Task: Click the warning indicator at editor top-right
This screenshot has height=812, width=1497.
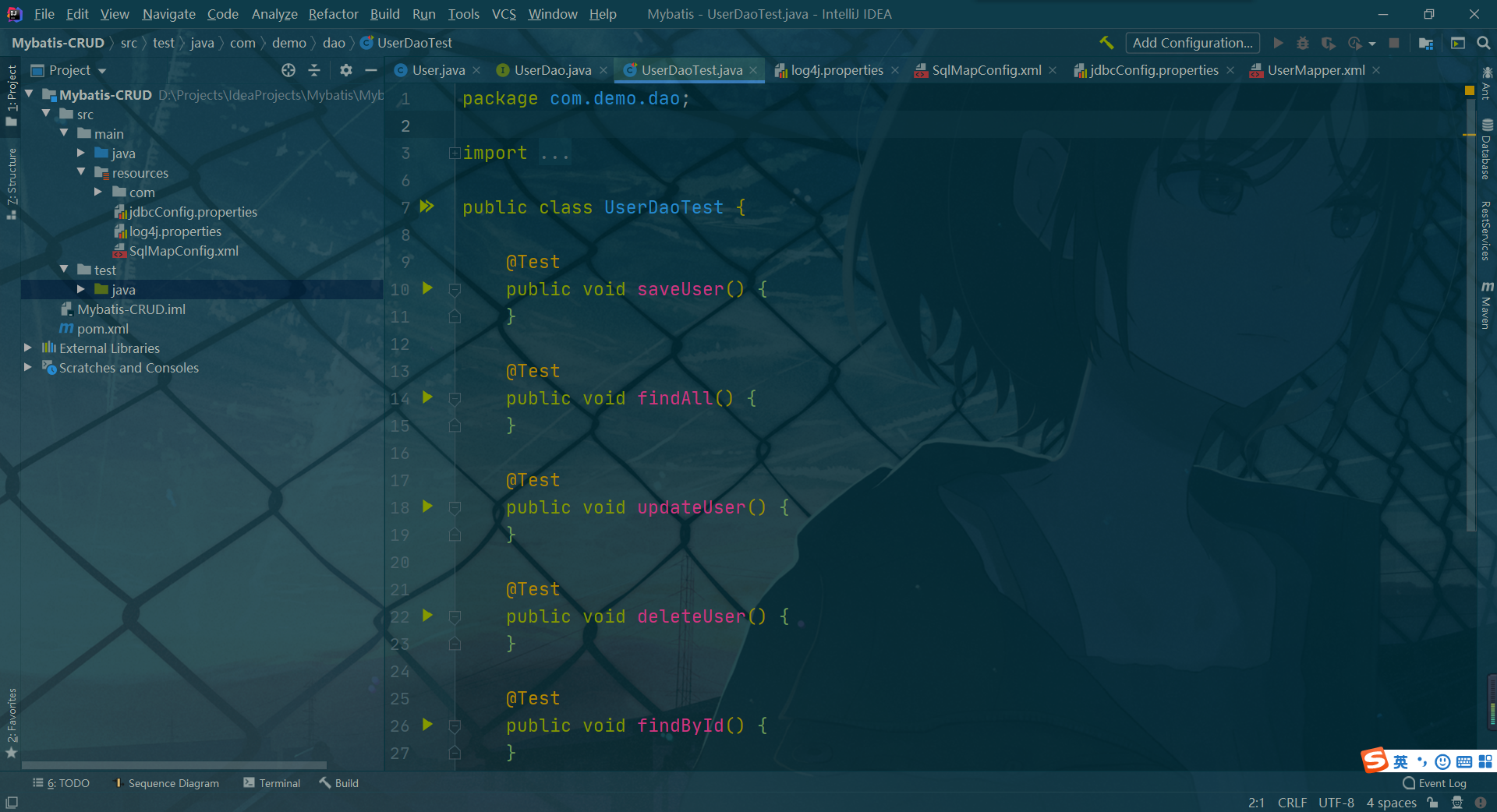Action: tap(1470, 90)
